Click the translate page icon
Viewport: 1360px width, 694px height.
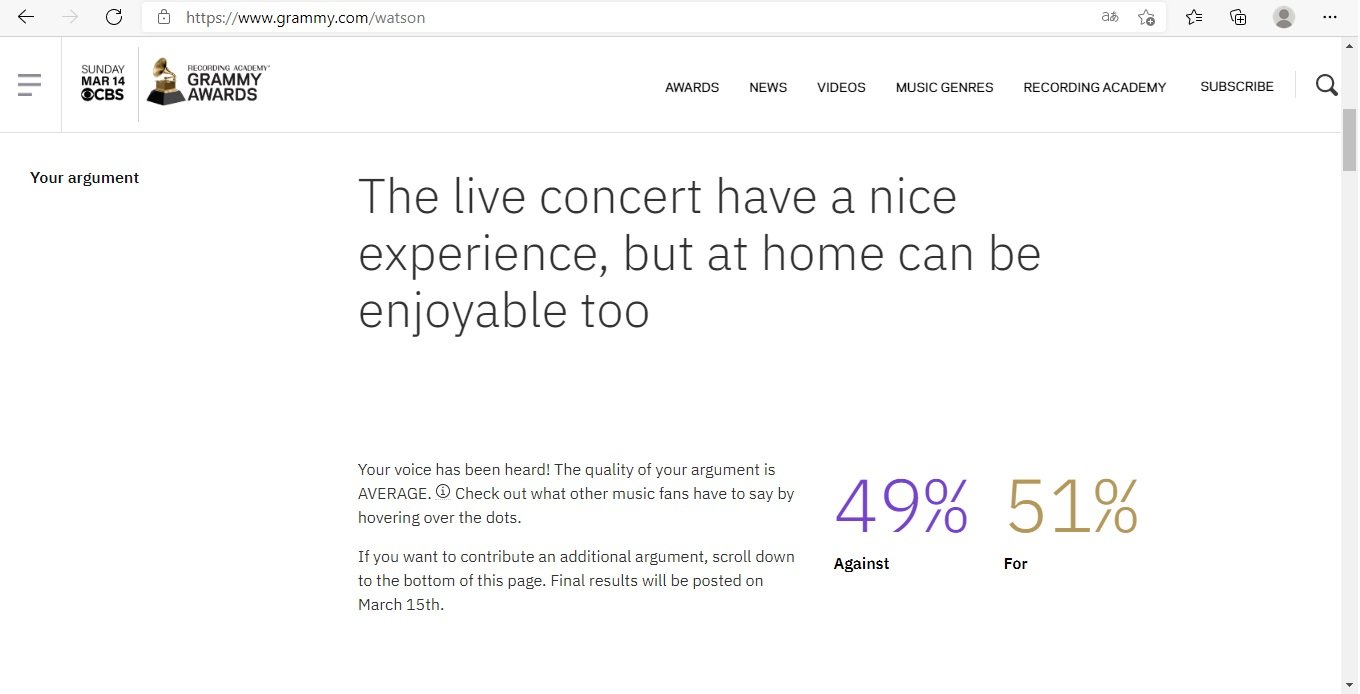point(1110,17)
